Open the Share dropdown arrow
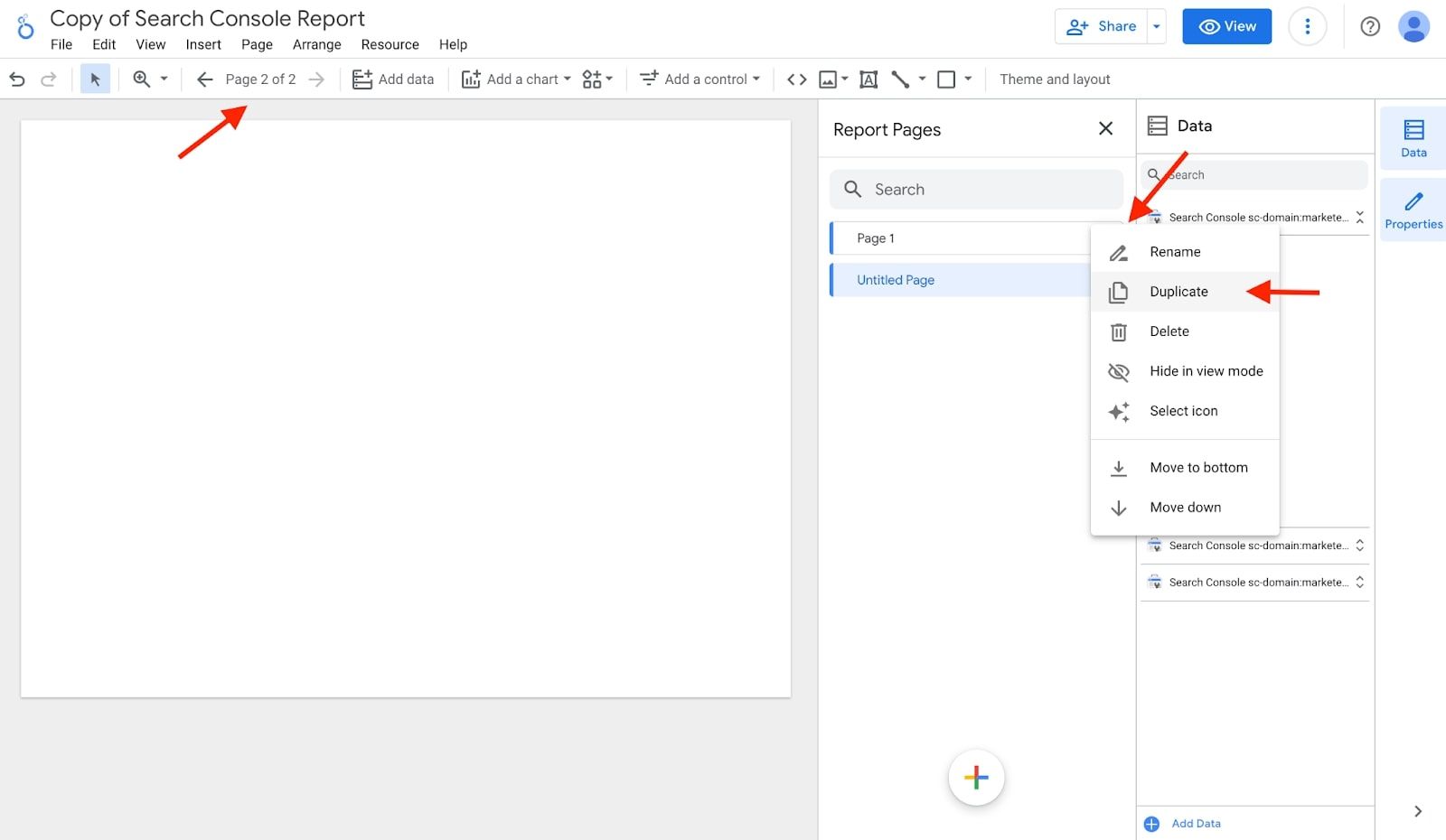The width and height of the screenshot is (1446, 840). tap(1156, 27)
